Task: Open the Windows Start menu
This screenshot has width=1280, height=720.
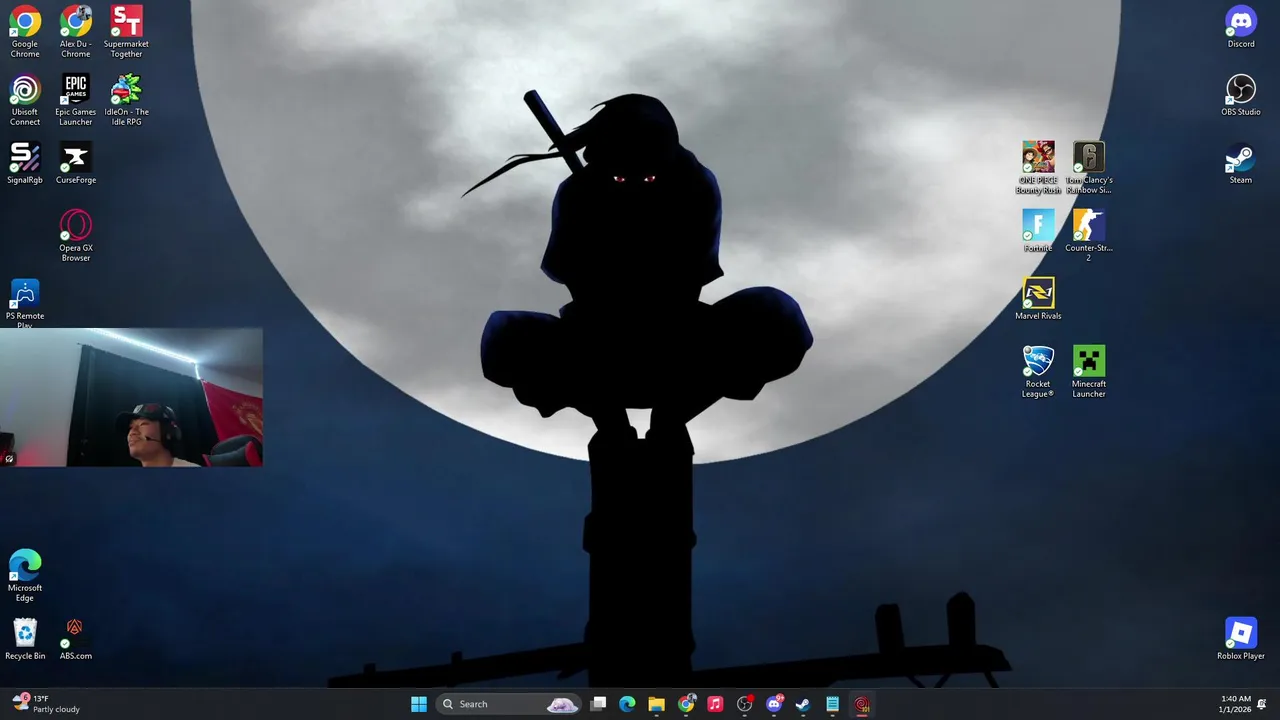Action: [x=419, y=704]
